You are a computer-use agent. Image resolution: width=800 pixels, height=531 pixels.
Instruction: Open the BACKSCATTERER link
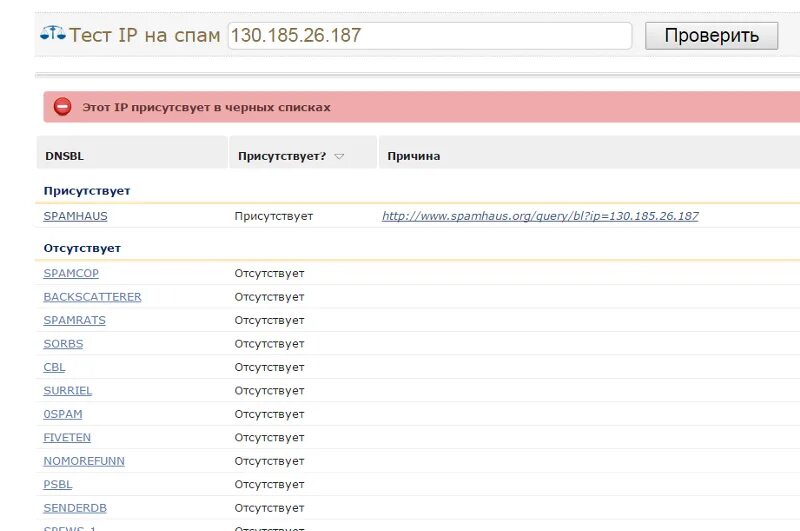[92, 296]
